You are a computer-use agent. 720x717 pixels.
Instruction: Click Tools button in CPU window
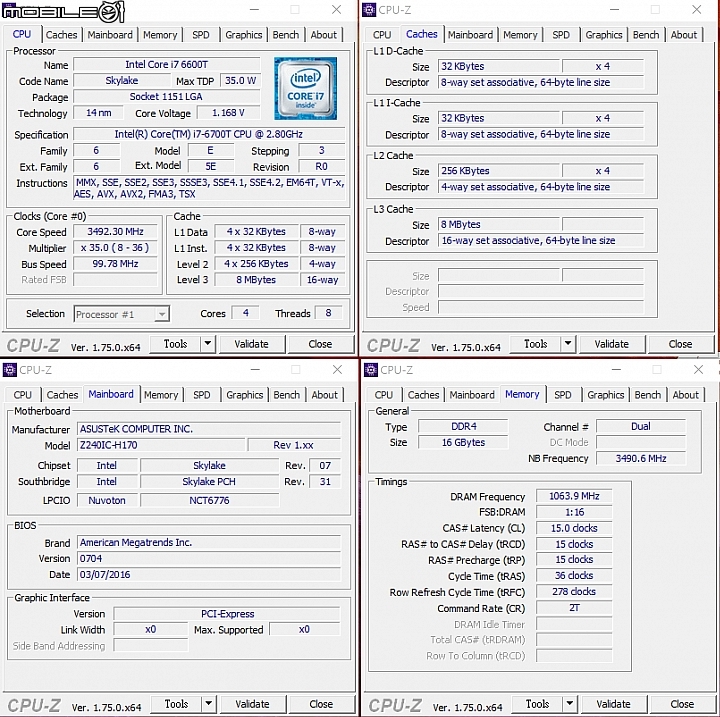point(176,344)
